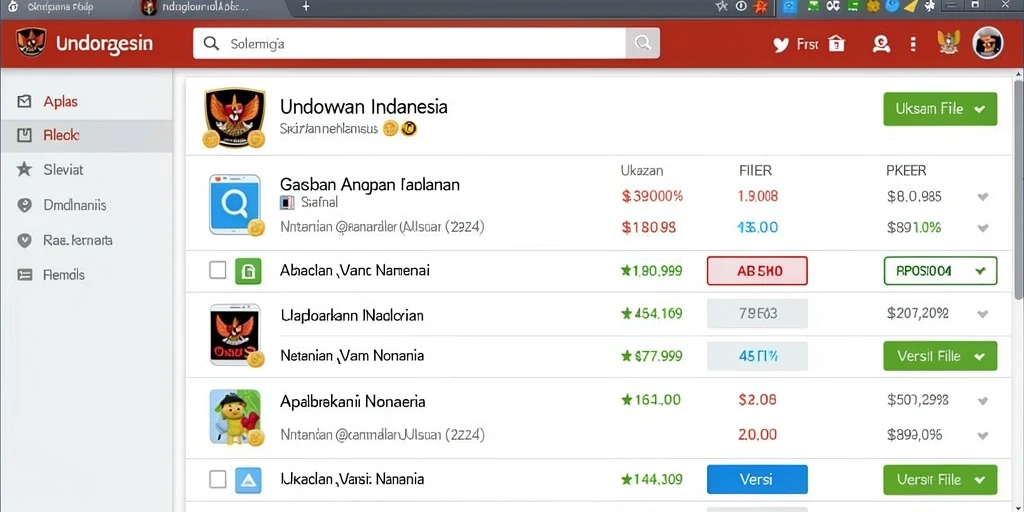The image size is (1024, 512).
Task: Open the Uksam File dropdown button
Action: coord(940,109)
